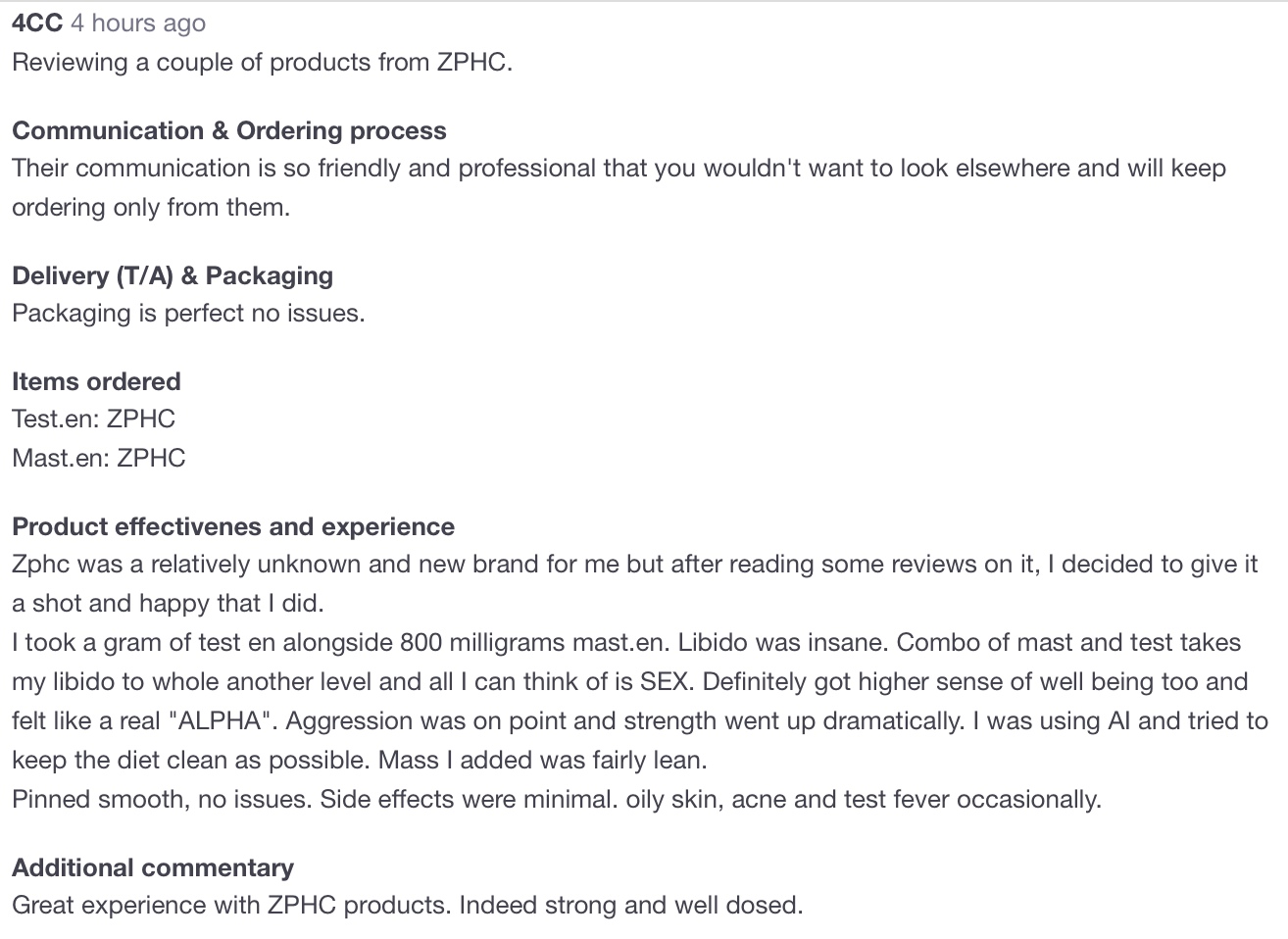Viewport: 1288px width, 939px height.
Task: Click the "Indeed strong and well dosed." sentence
Action: click(630, 906)
